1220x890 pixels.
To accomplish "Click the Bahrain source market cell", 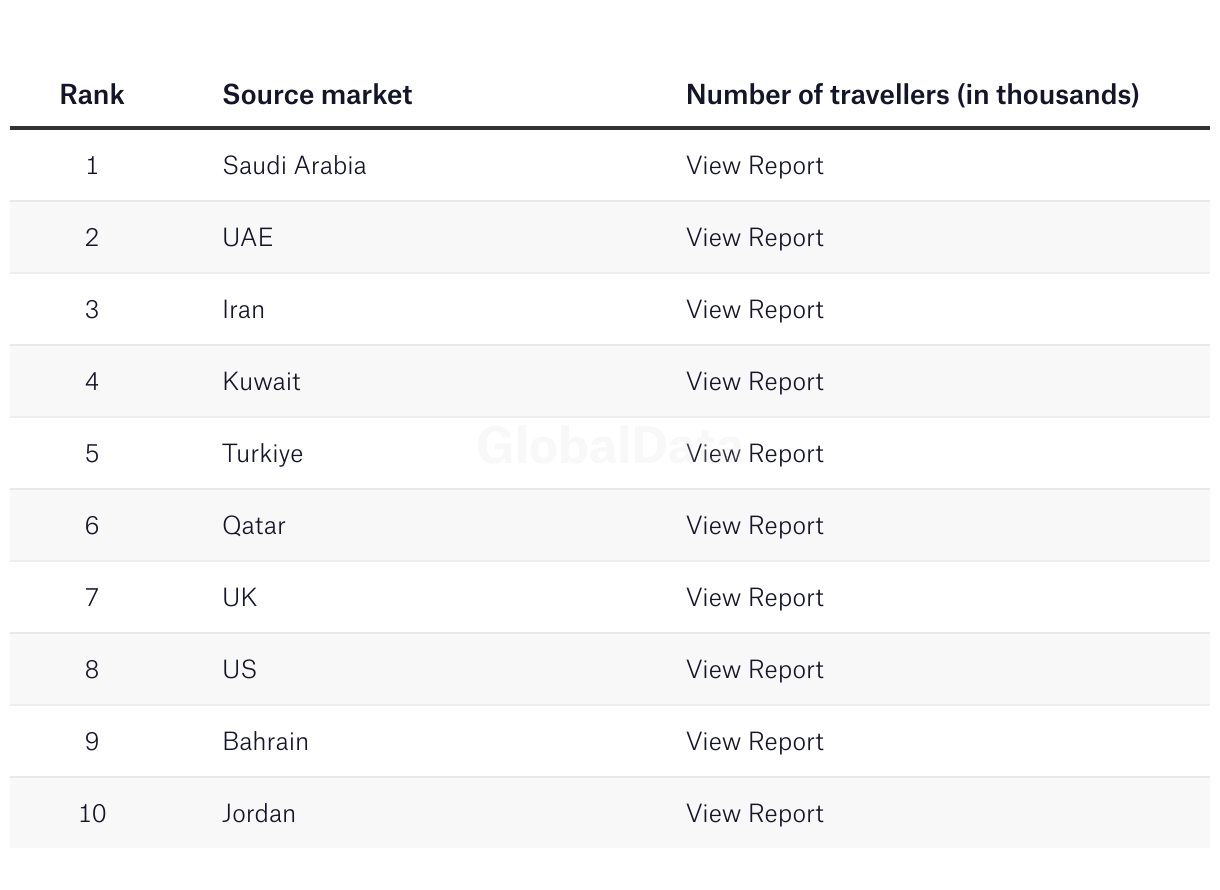I will (x=265, y=742).
